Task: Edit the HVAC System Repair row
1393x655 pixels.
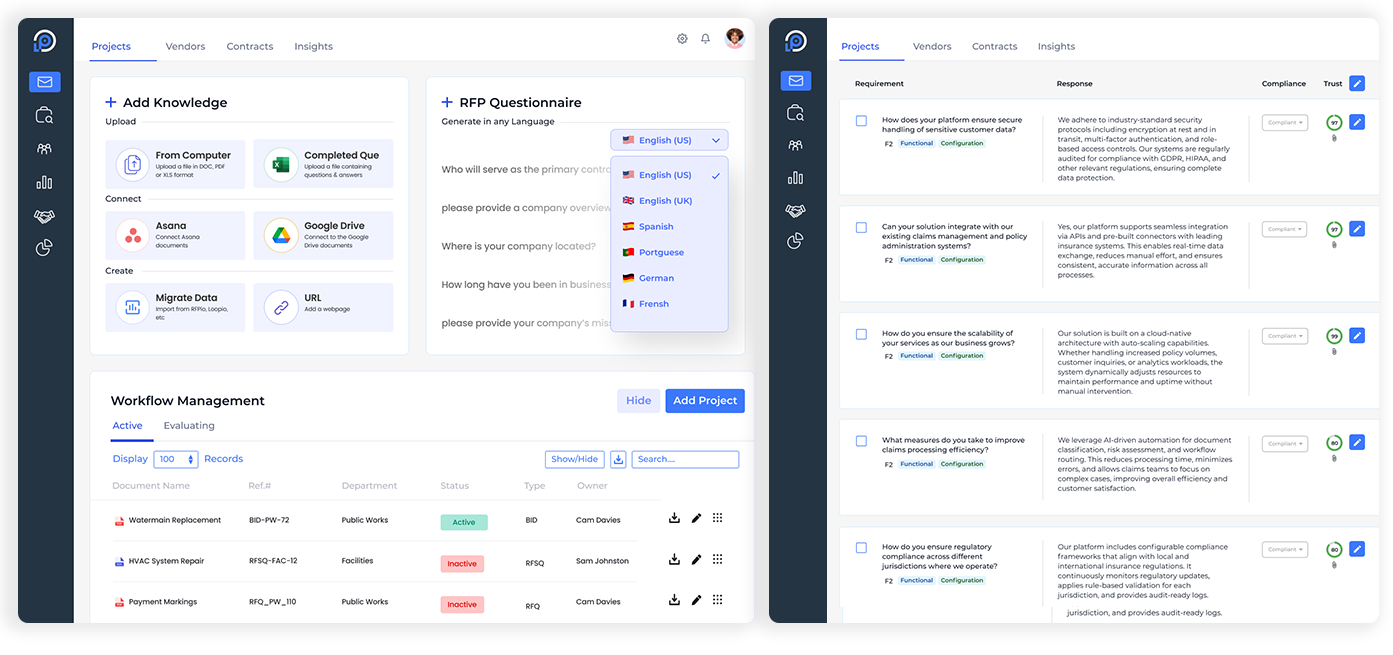Action: [696, 559]
